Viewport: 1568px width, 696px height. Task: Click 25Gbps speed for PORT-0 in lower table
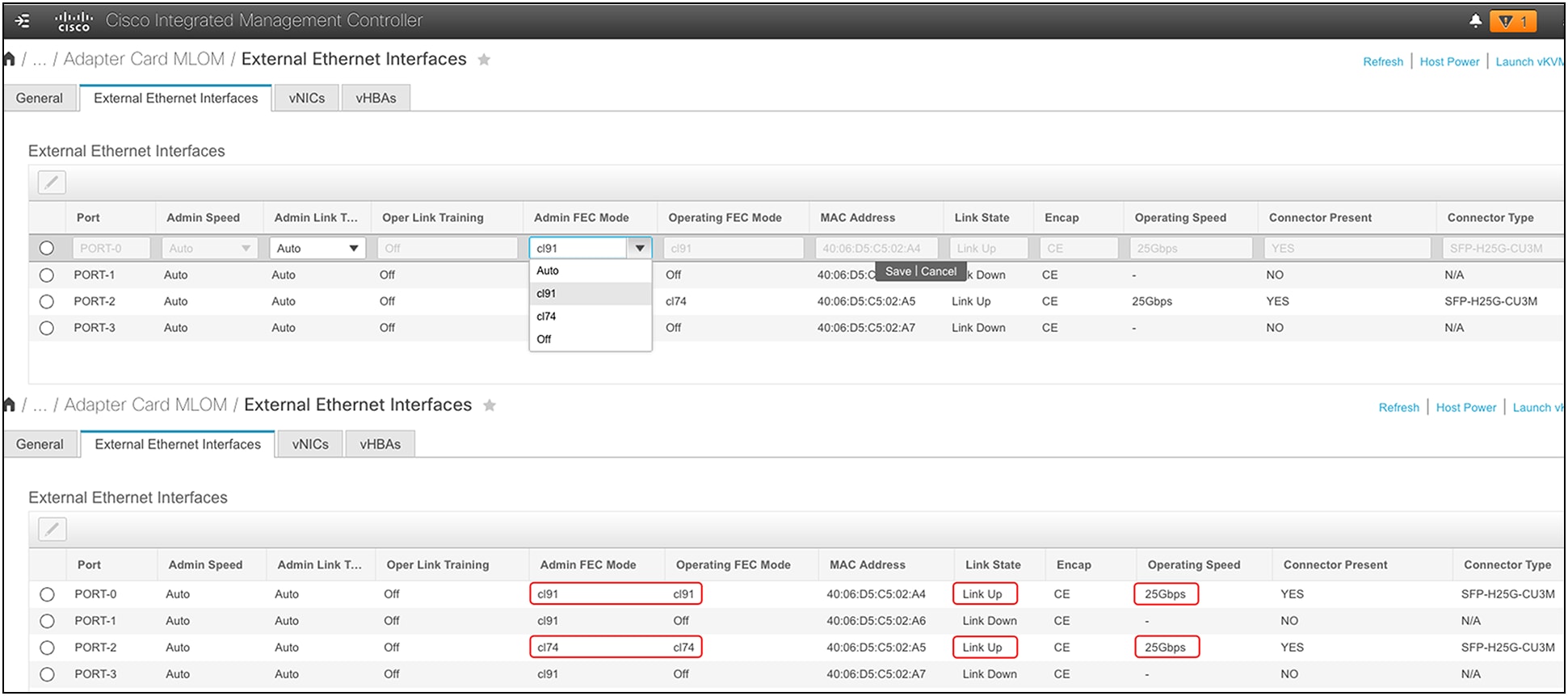tap(1165, 595)
